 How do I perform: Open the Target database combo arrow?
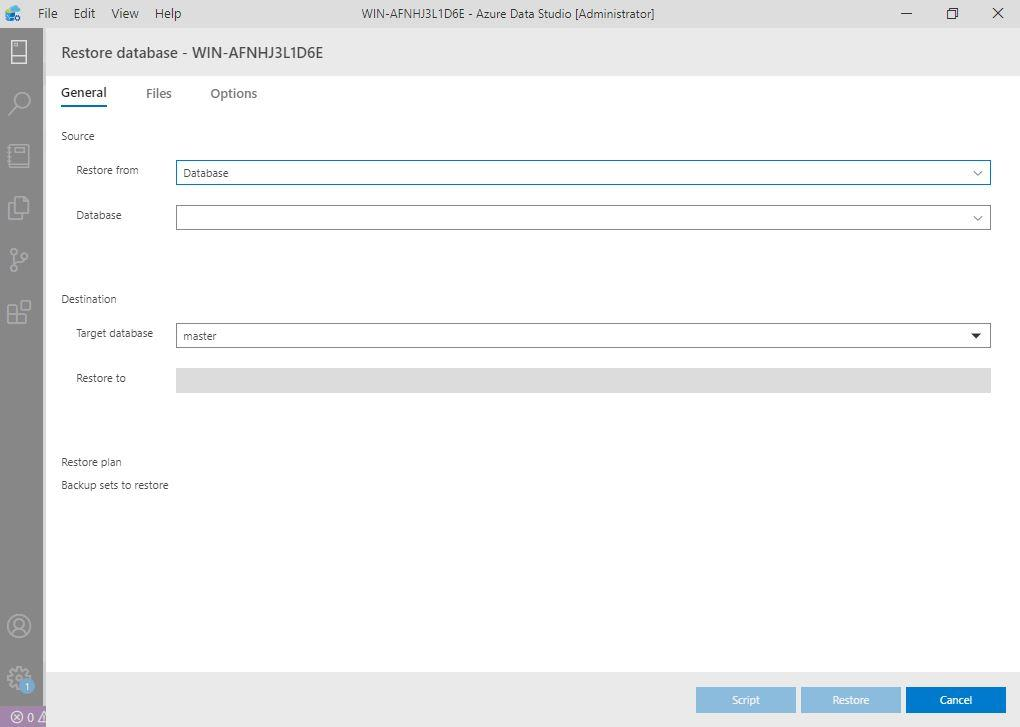coord(976,336)
